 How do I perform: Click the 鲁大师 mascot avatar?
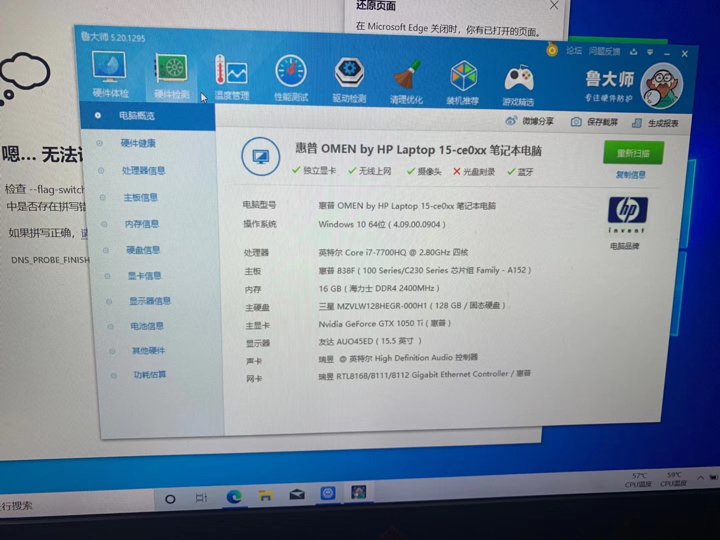point(662,86)
